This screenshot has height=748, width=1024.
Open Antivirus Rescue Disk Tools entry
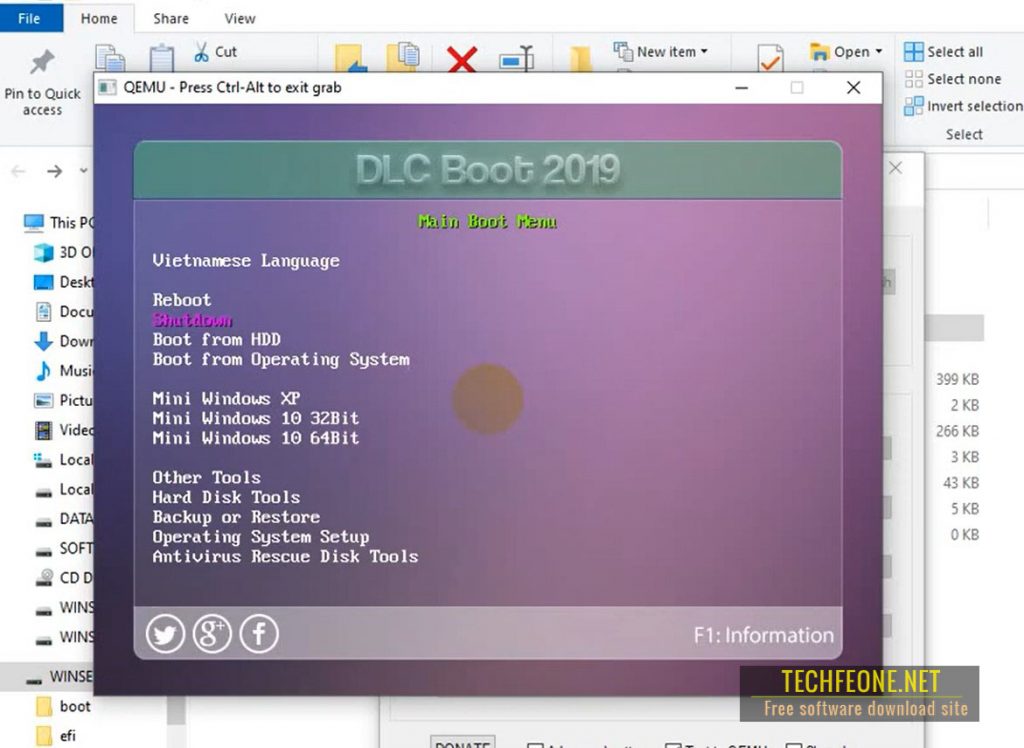click(x=285, y=557)
